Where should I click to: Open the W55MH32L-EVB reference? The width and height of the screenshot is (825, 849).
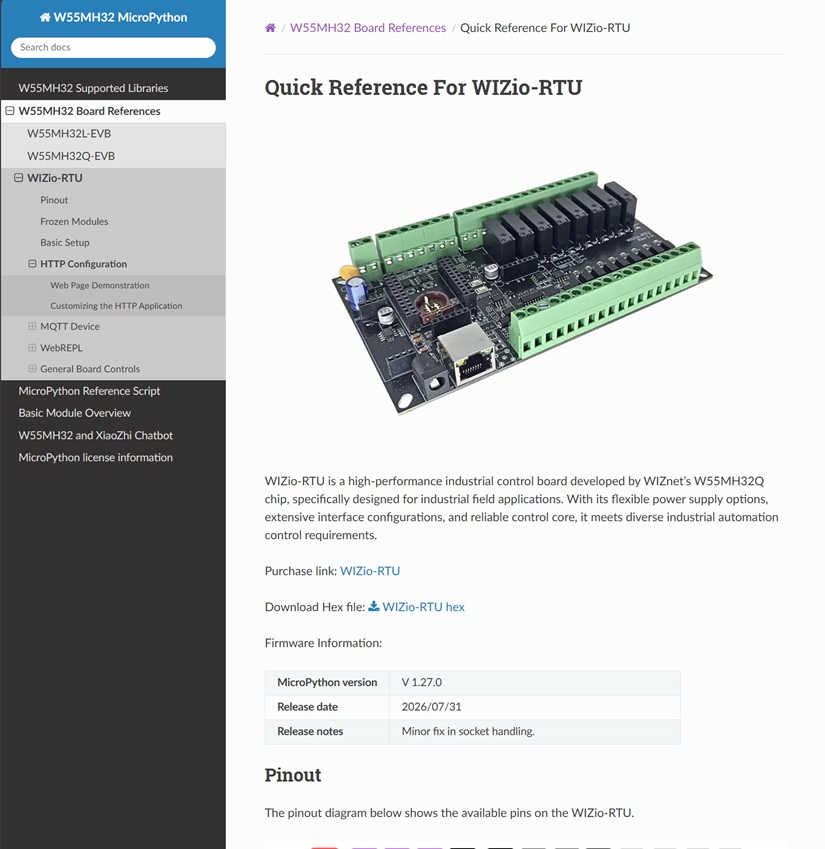pos(69,133)
